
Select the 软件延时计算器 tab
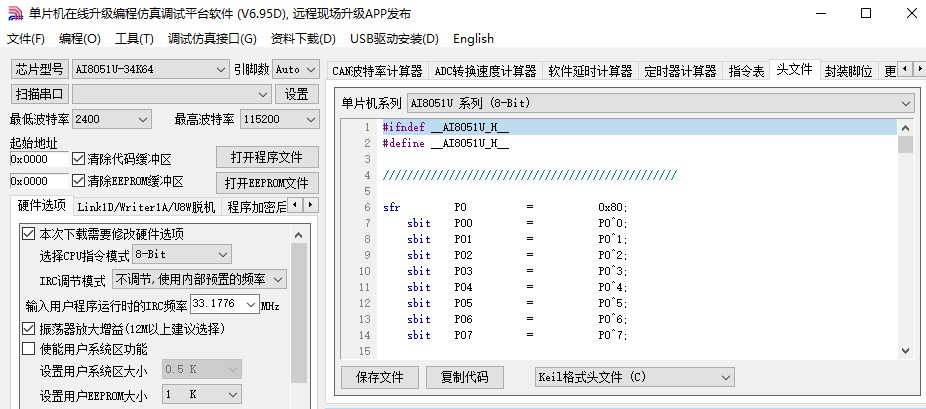pyautogui.click(x=590, y=71)
